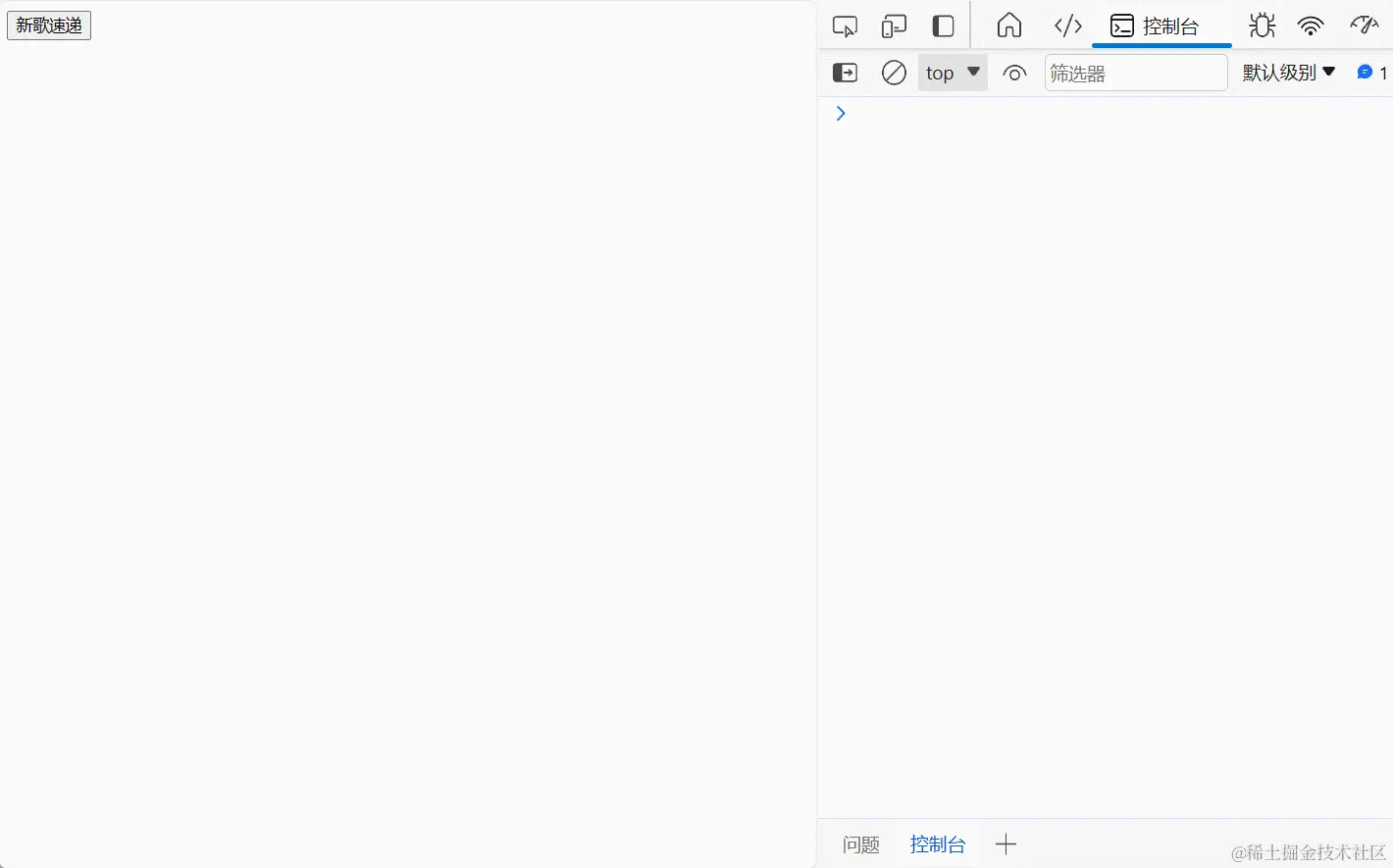Toggle device emulation mode icon

(894, 26)
